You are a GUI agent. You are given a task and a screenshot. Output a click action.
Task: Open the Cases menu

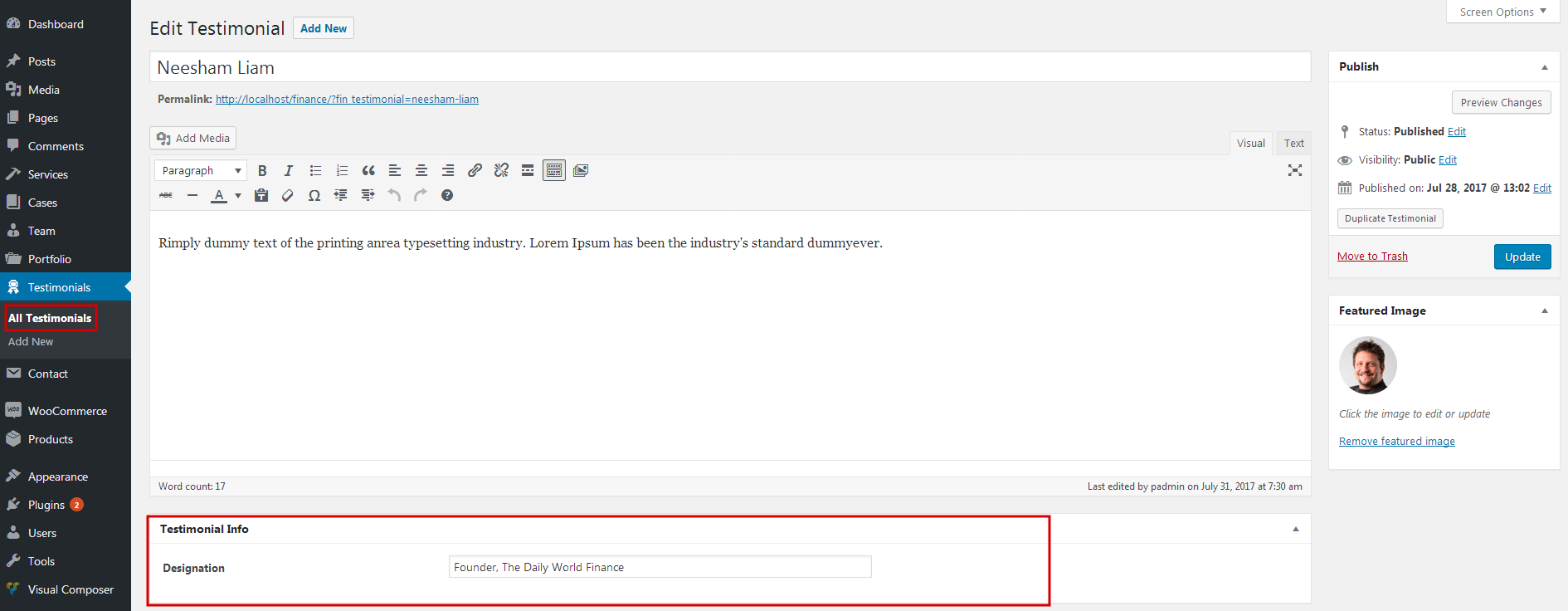pyautogui.click(x=66, y=203)
